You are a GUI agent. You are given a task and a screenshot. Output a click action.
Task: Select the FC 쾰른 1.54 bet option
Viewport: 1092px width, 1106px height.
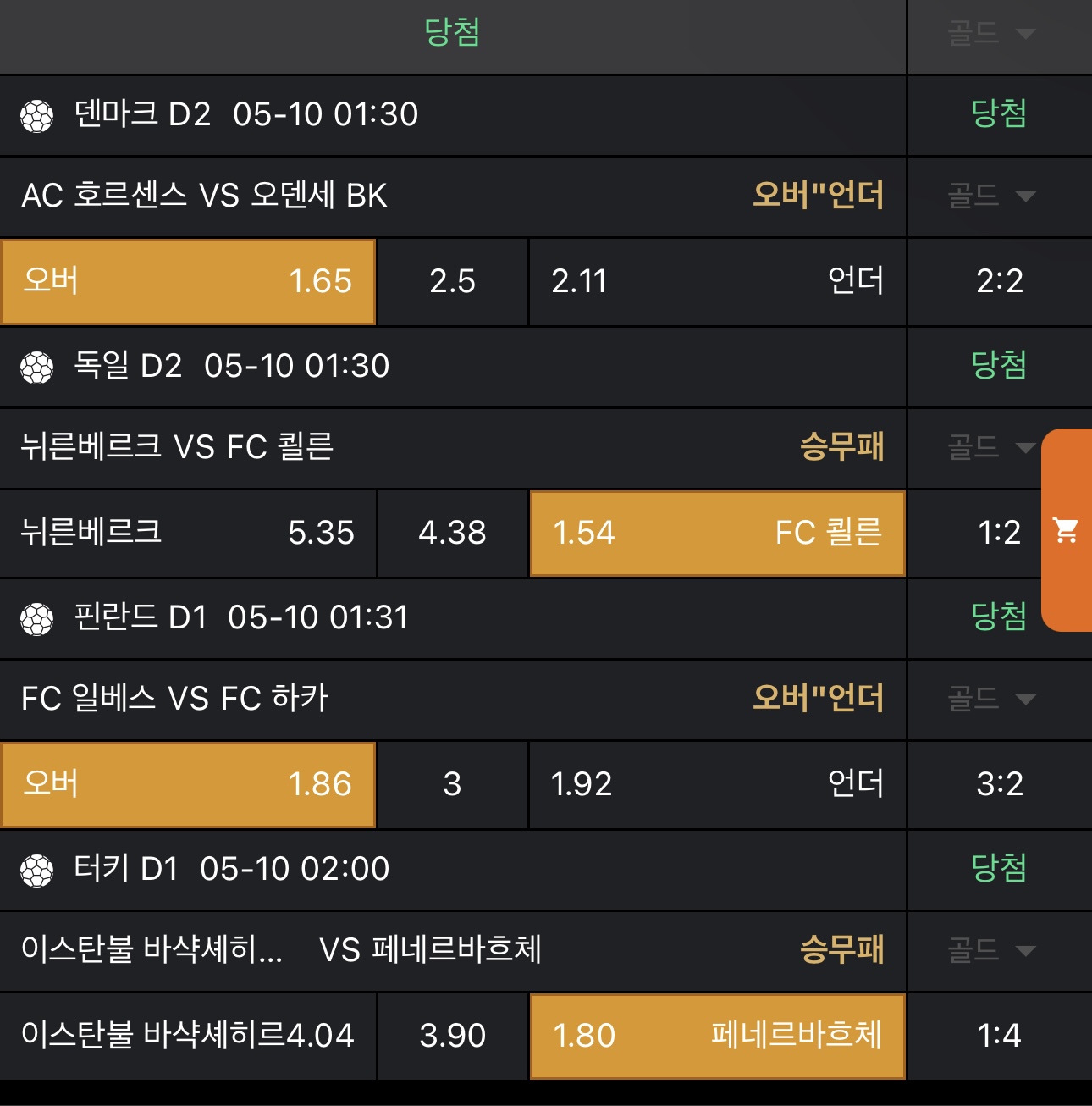pyautogui.click(x=717, y=534)
